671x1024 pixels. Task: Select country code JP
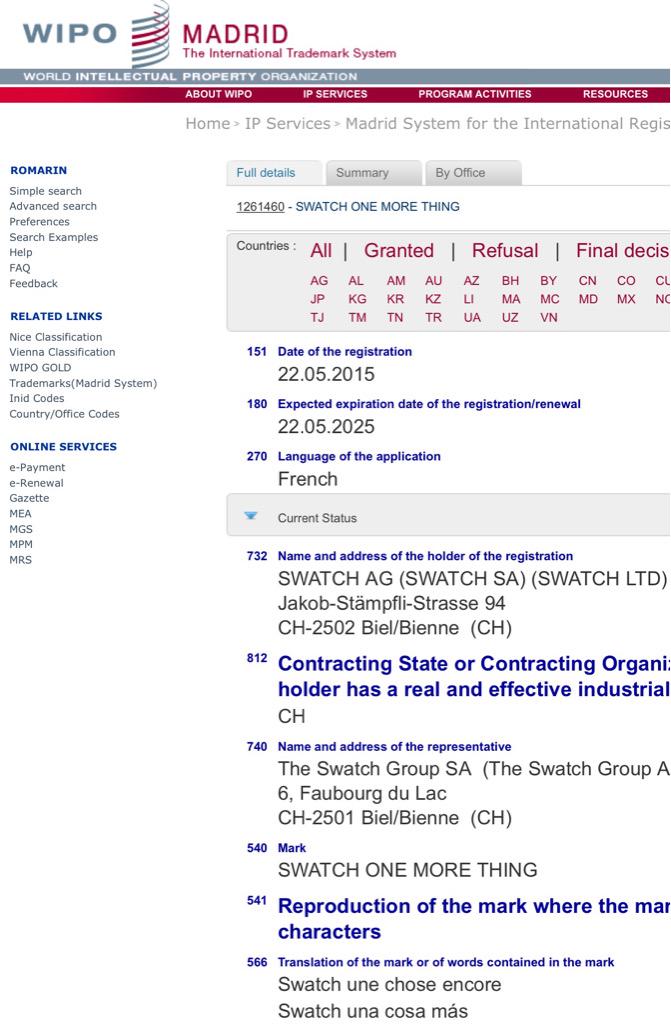318,299
